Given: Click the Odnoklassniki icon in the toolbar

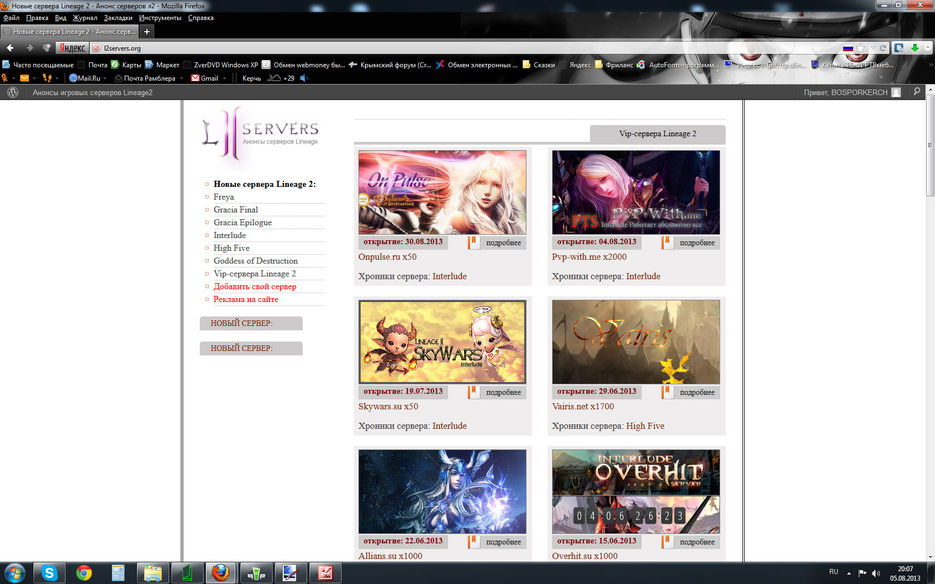Looking at the screenshot, I should 5,78.
